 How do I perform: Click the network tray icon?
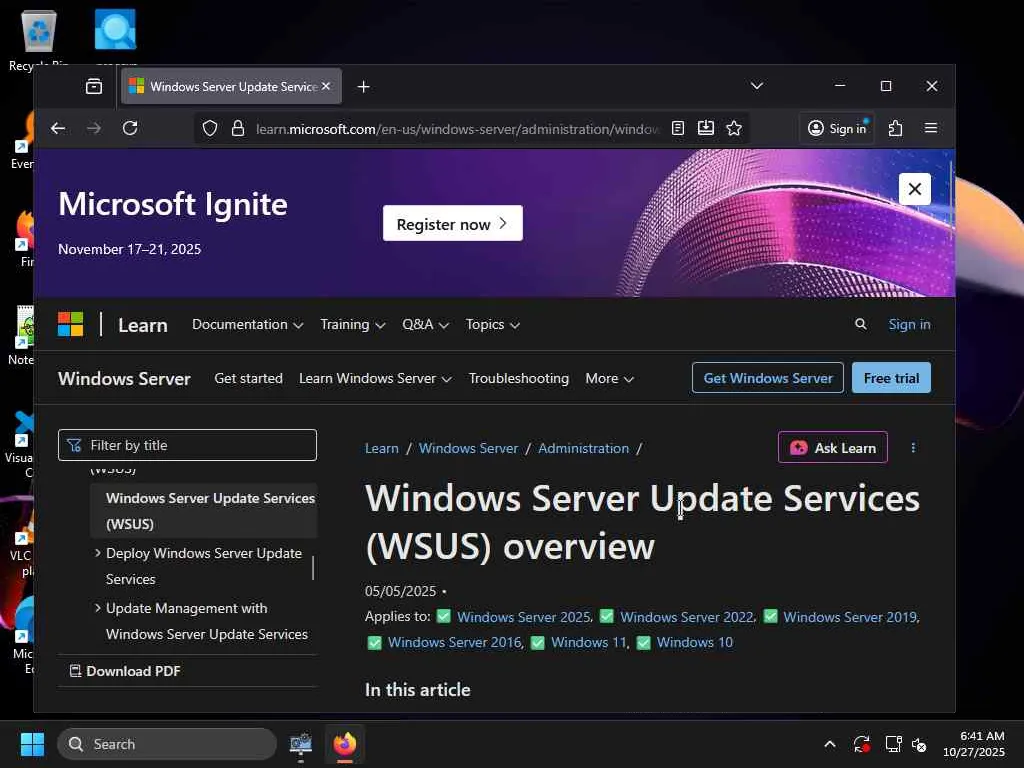pos(893,744)
